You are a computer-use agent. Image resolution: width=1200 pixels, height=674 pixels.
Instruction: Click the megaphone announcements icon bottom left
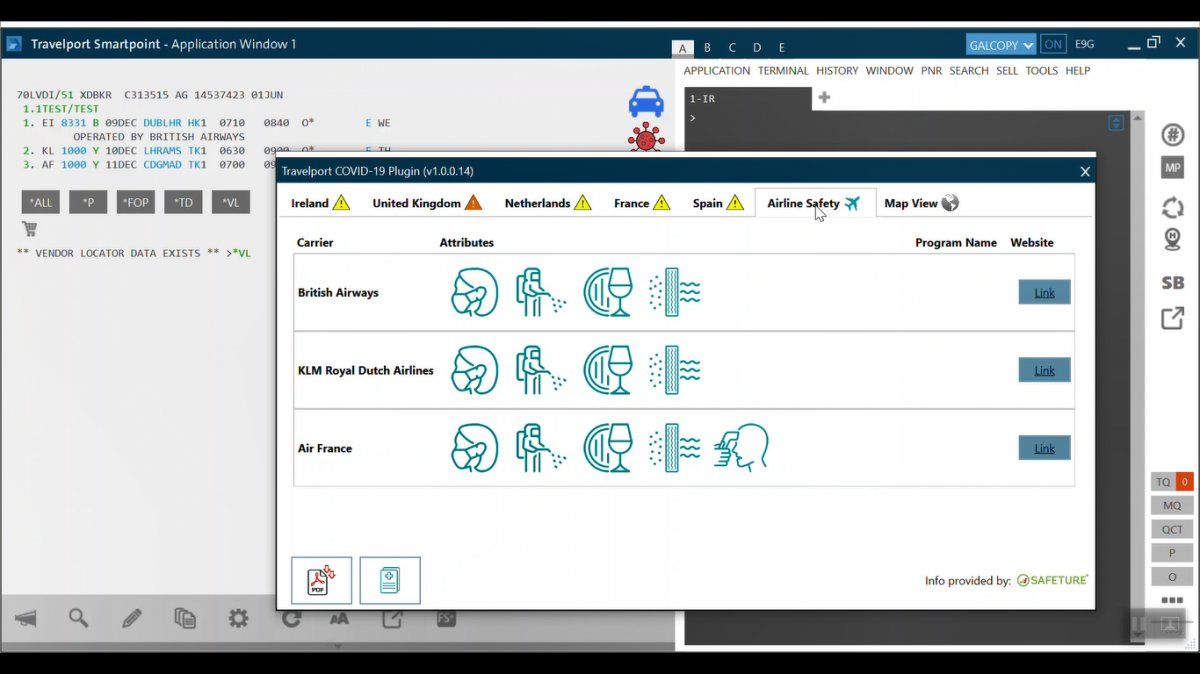coord(25,617)
